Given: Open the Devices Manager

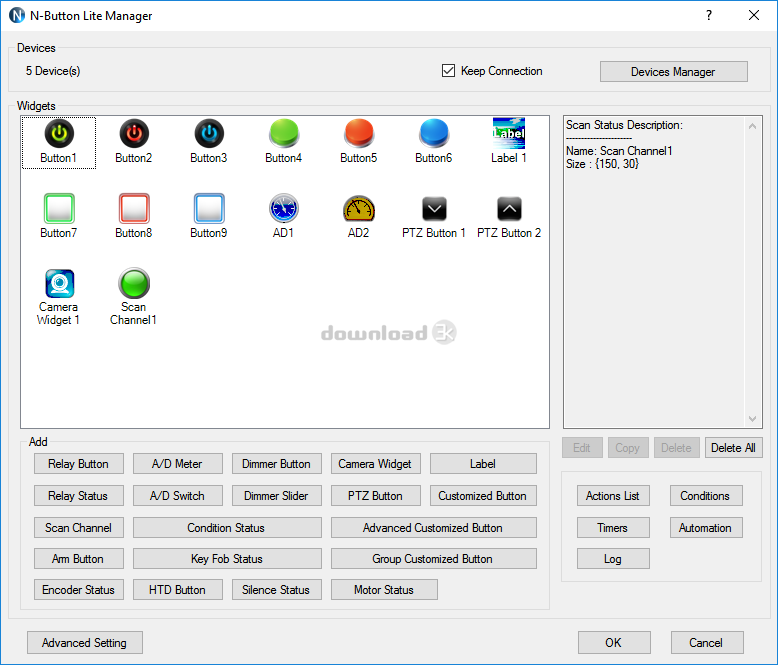Looking at the screenshot, I should click(673, 72).
